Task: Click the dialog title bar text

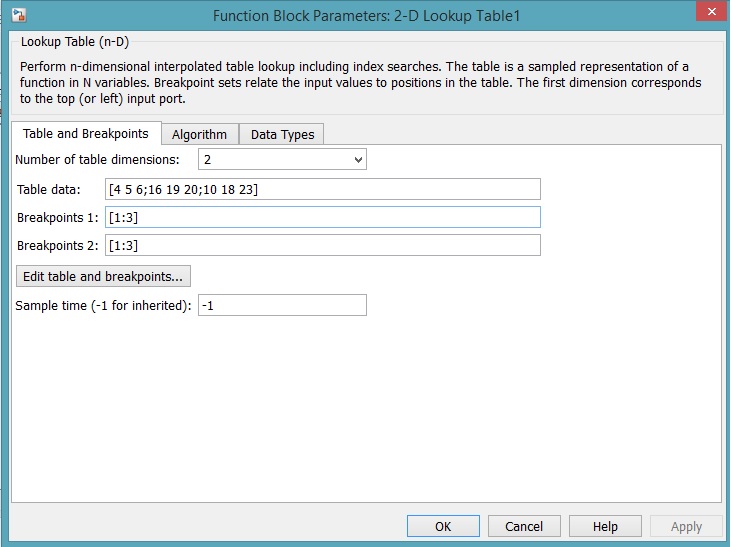Action: (x=365, y=15)
